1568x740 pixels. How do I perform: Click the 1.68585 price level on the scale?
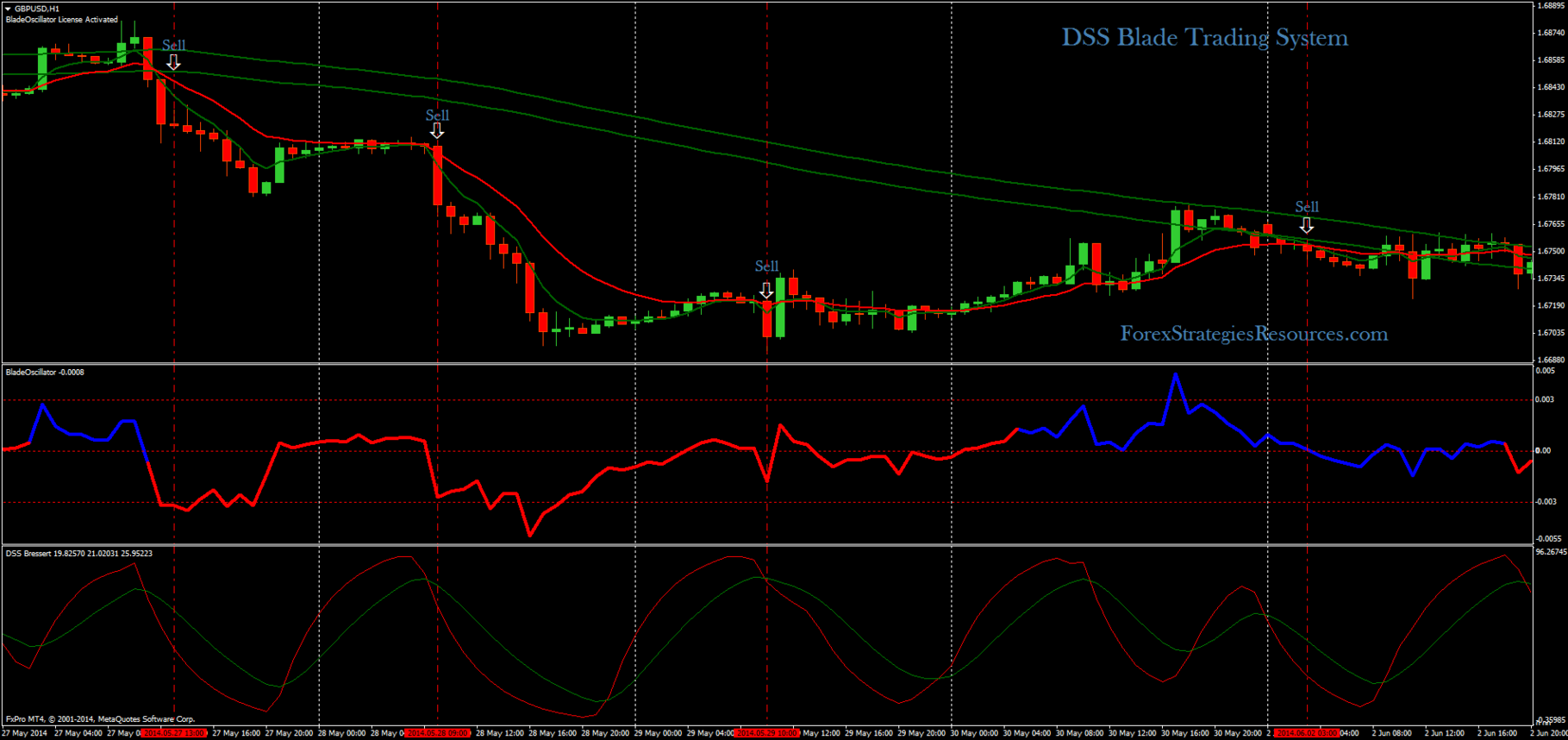click(1551, 60)
